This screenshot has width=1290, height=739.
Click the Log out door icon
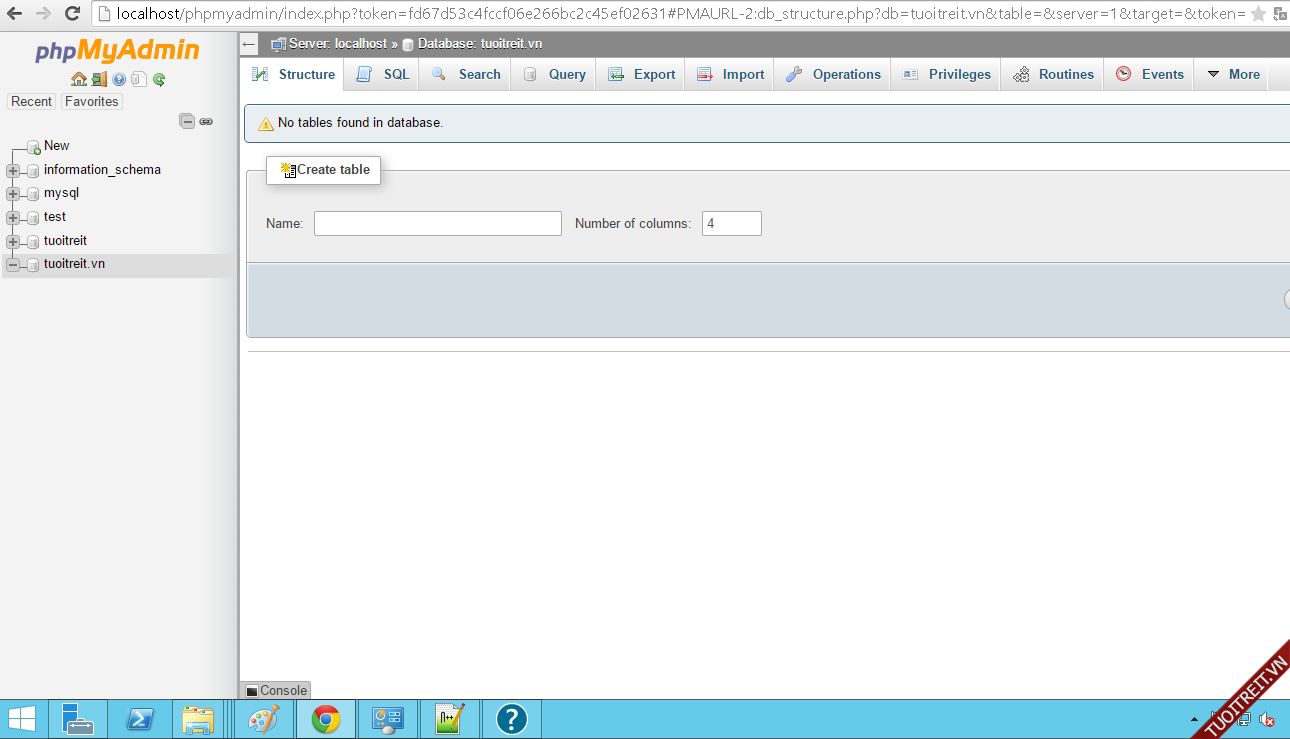(99, 79)
